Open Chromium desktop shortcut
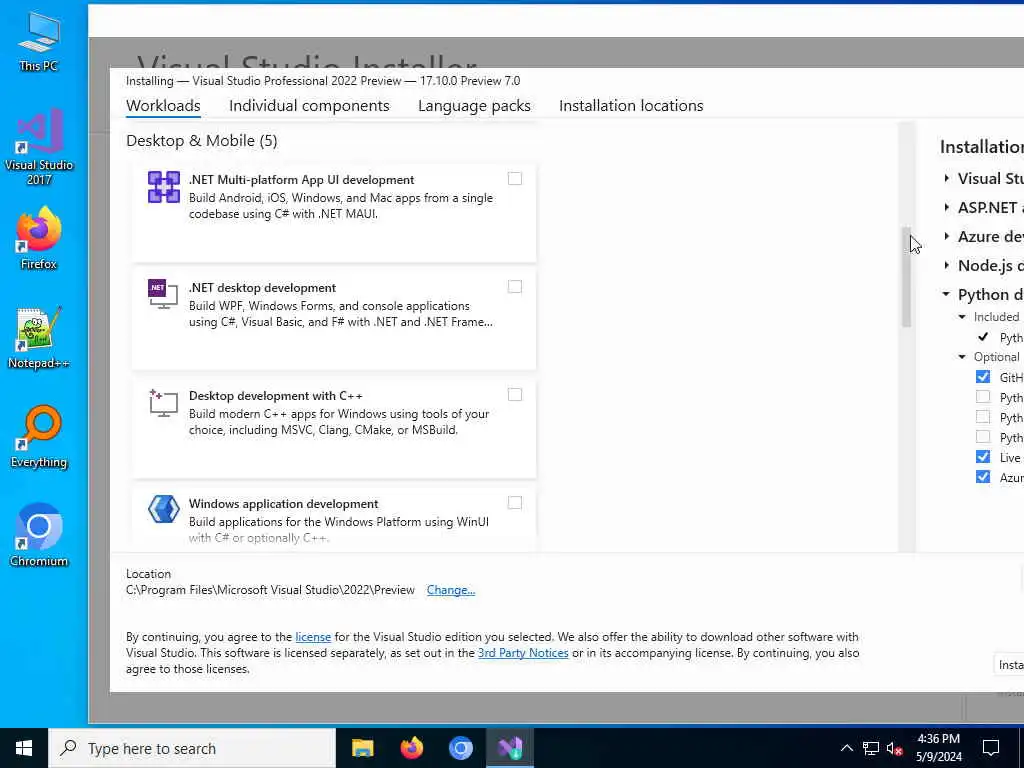Image resolution: width=1024 pixels, height=768 pixels. point(39,536)
